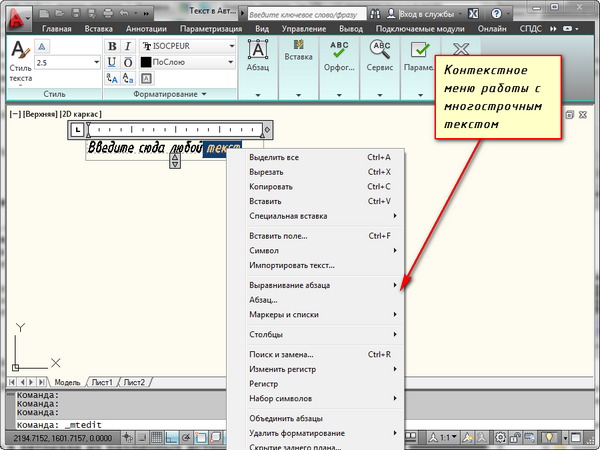This screenshot has height=450, width=600.
Task: Click the blue Help question mark icon
Action: click(x=496, y=14)
